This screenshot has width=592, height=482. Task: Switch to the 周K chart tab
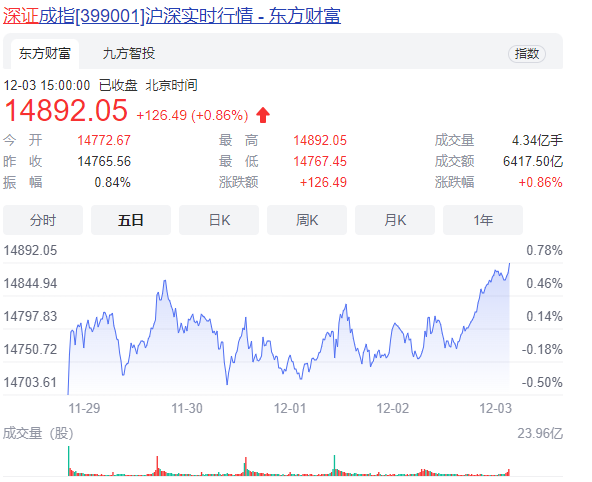pos(307,220)
